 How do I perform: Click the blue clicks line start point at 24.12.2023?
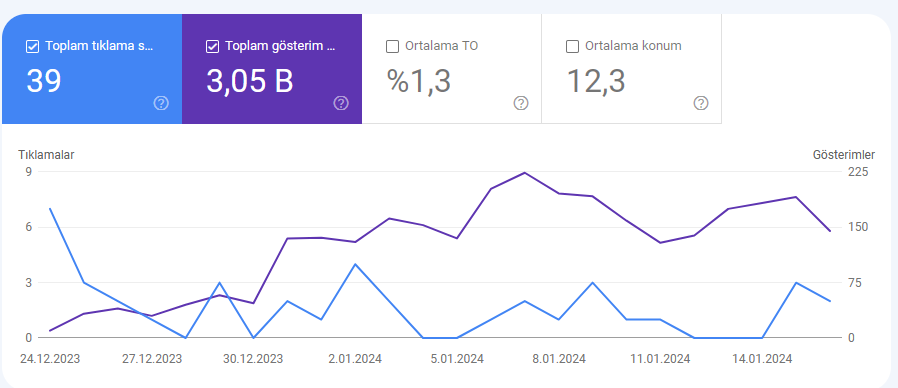coord(50,209)
